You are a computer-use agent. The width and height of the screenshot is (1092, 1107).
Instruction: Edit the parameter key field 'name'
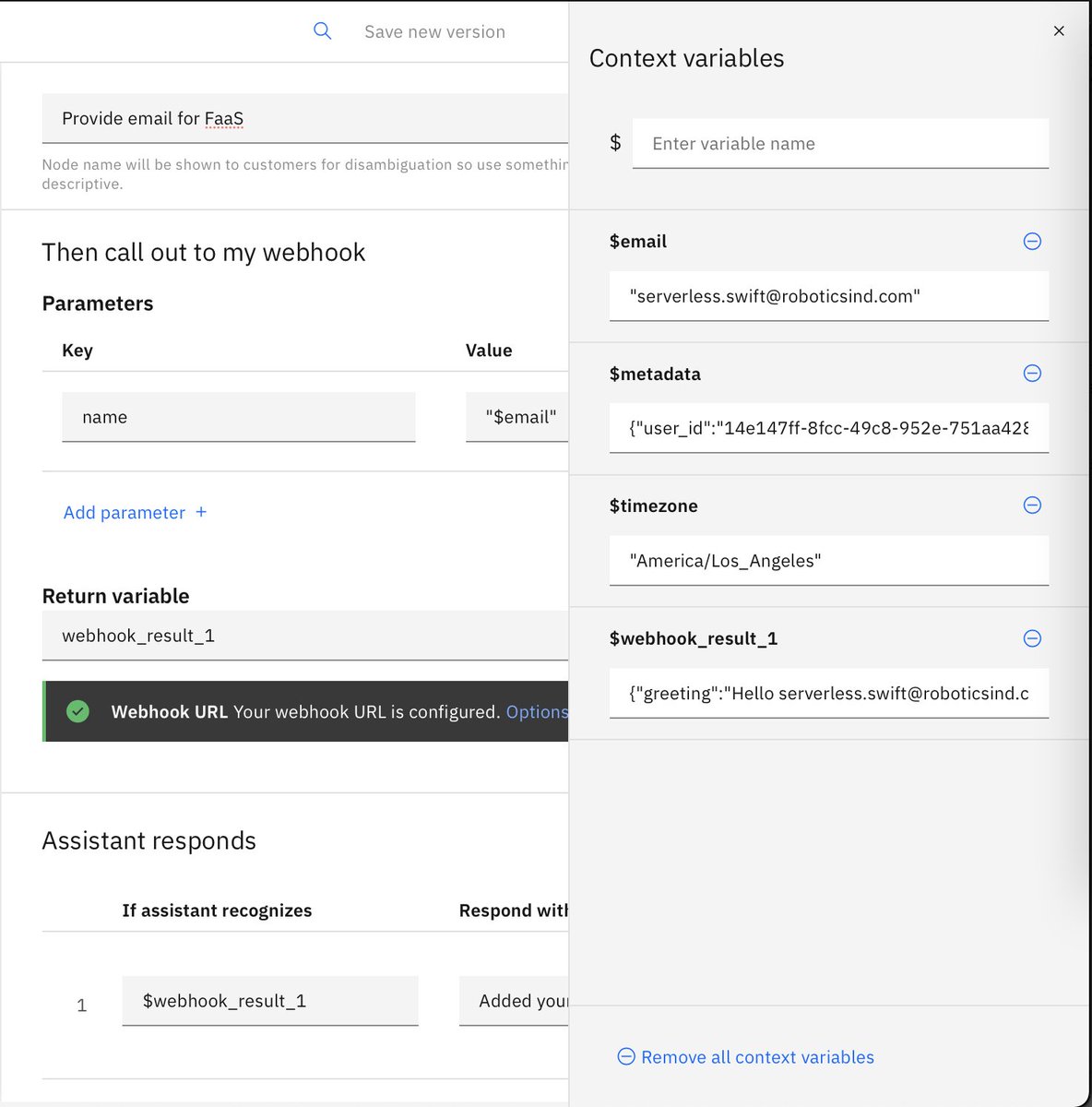click(x=239, y=417)
